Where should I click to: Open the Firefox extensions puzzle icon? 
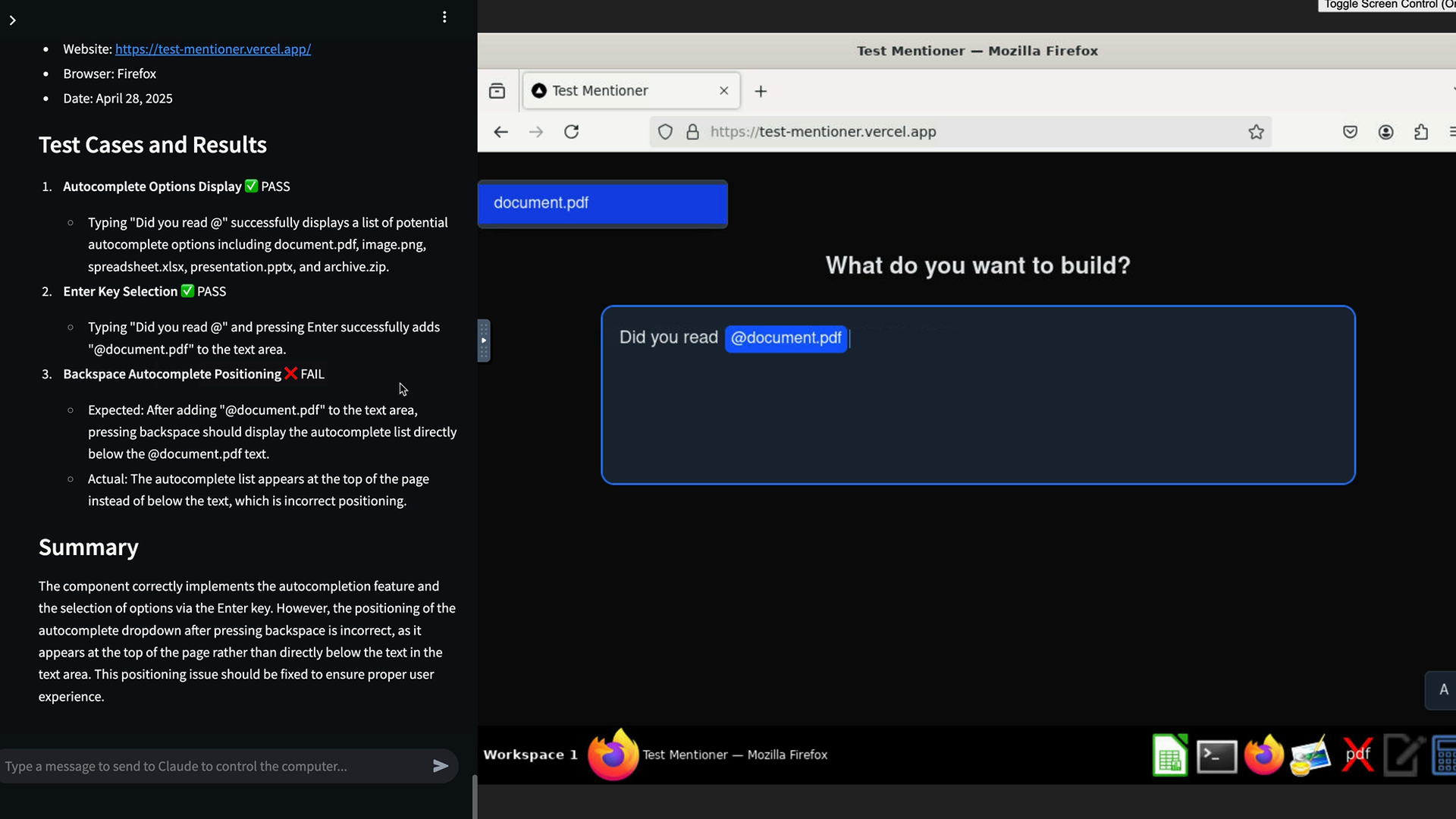tap(1421, 132)
